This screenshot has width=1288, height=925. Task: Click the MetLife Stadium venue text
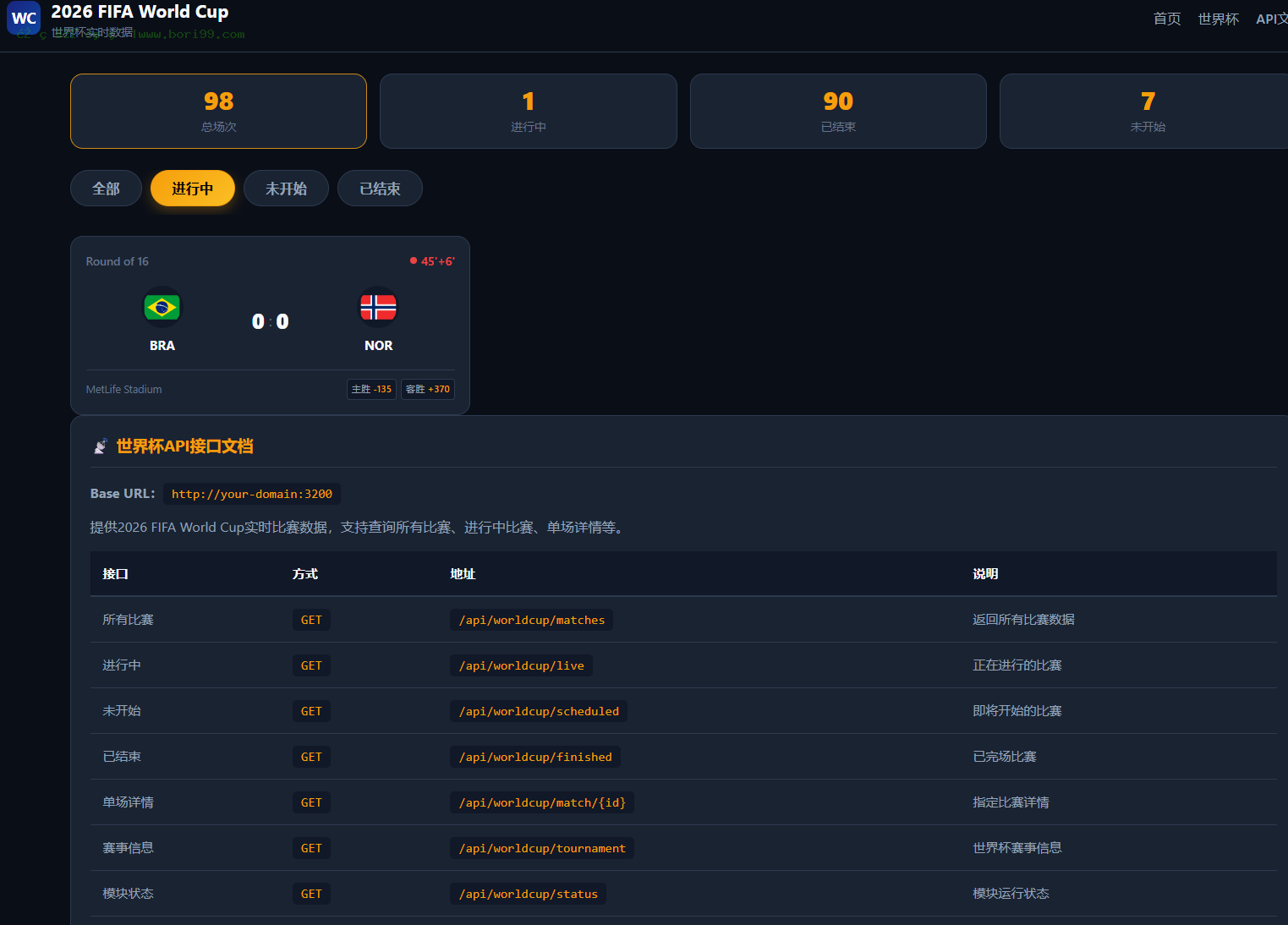click(x=123, y=390)
